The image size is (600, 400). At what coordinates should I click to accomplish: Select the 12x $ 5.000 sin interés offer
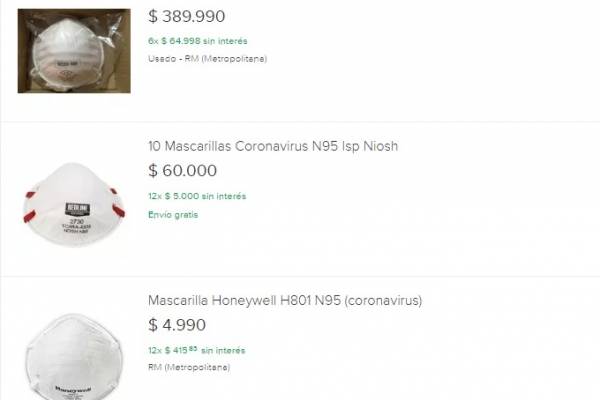coord(197,196)
